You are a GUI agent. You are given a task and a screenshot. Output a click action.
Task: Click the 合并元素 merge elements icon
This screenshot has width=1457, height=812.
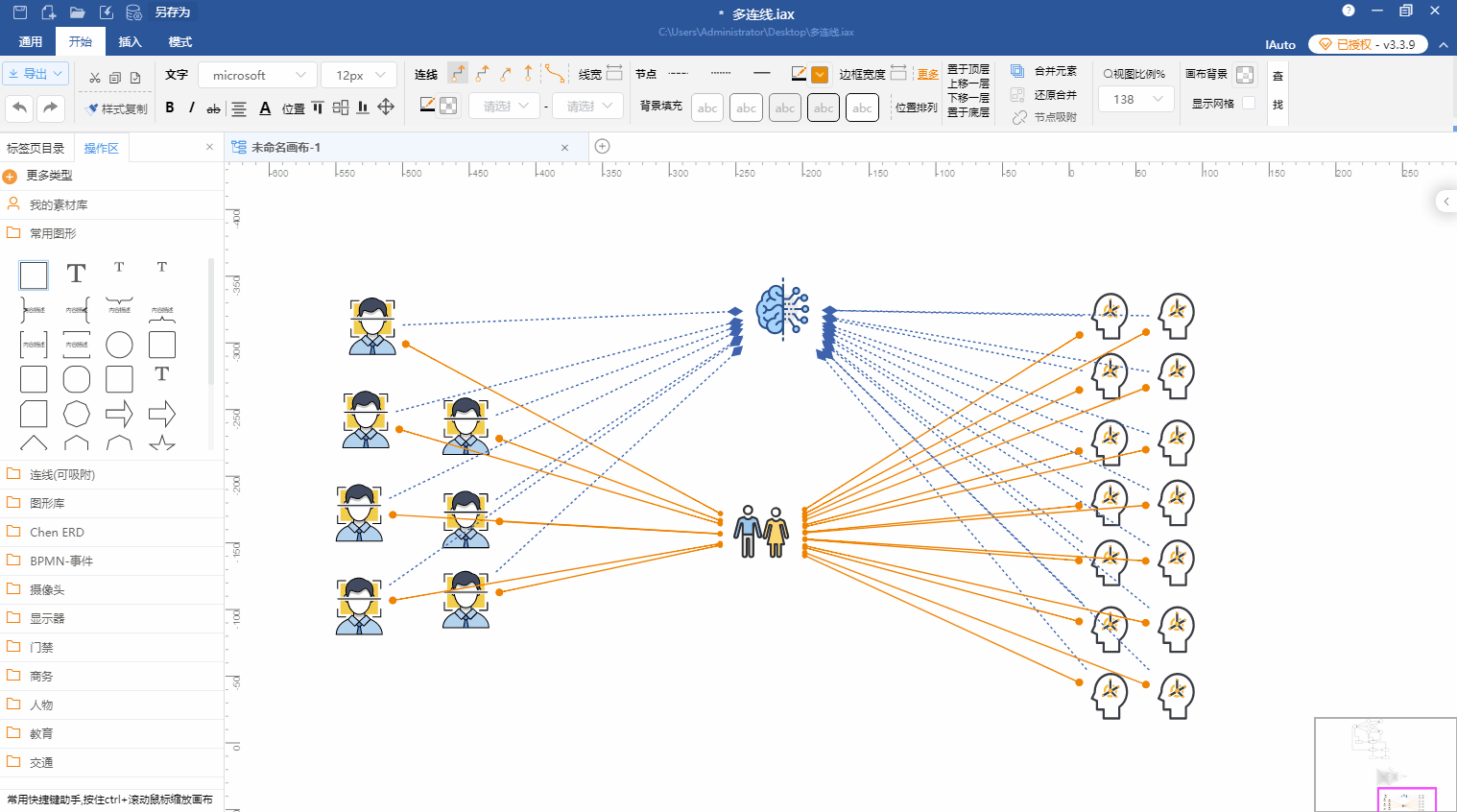pos(1017,71)
